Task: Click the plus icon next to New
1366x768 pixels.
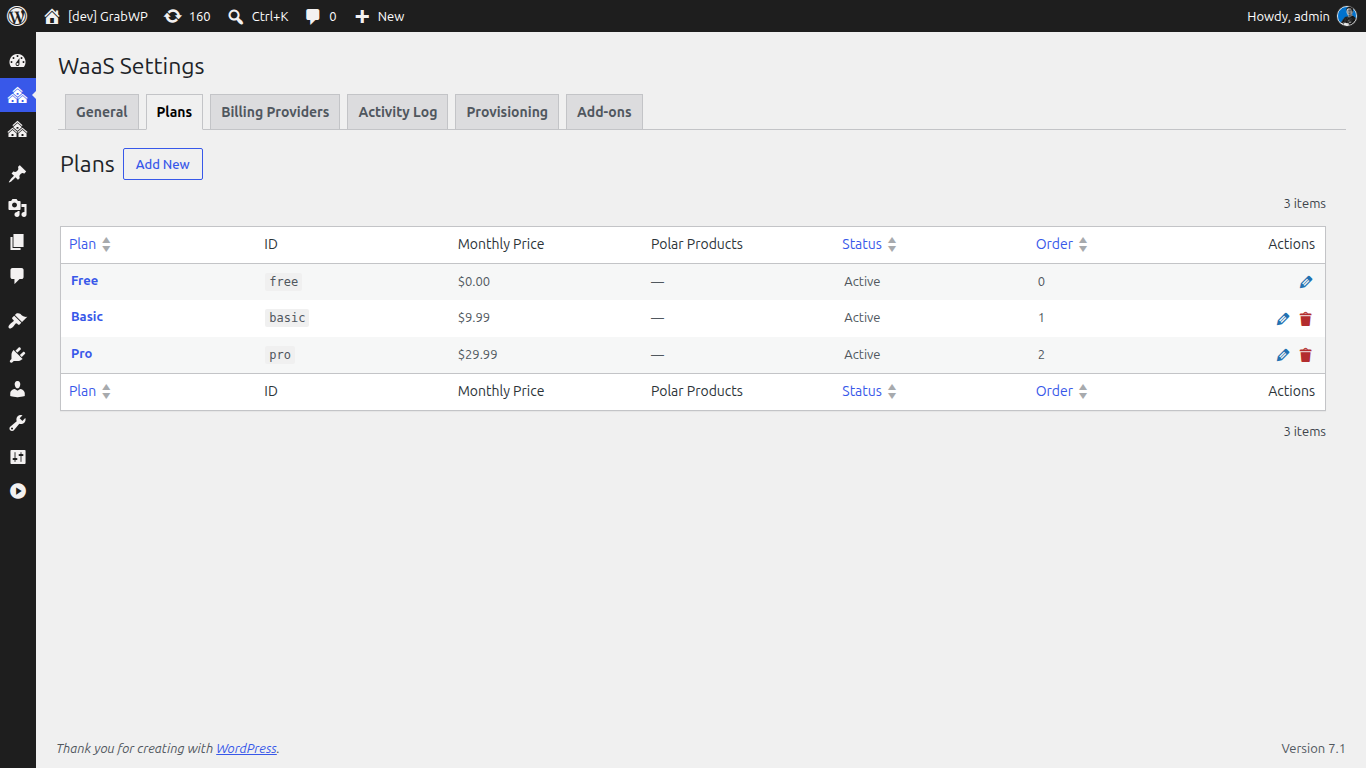Action: (362, 16)
